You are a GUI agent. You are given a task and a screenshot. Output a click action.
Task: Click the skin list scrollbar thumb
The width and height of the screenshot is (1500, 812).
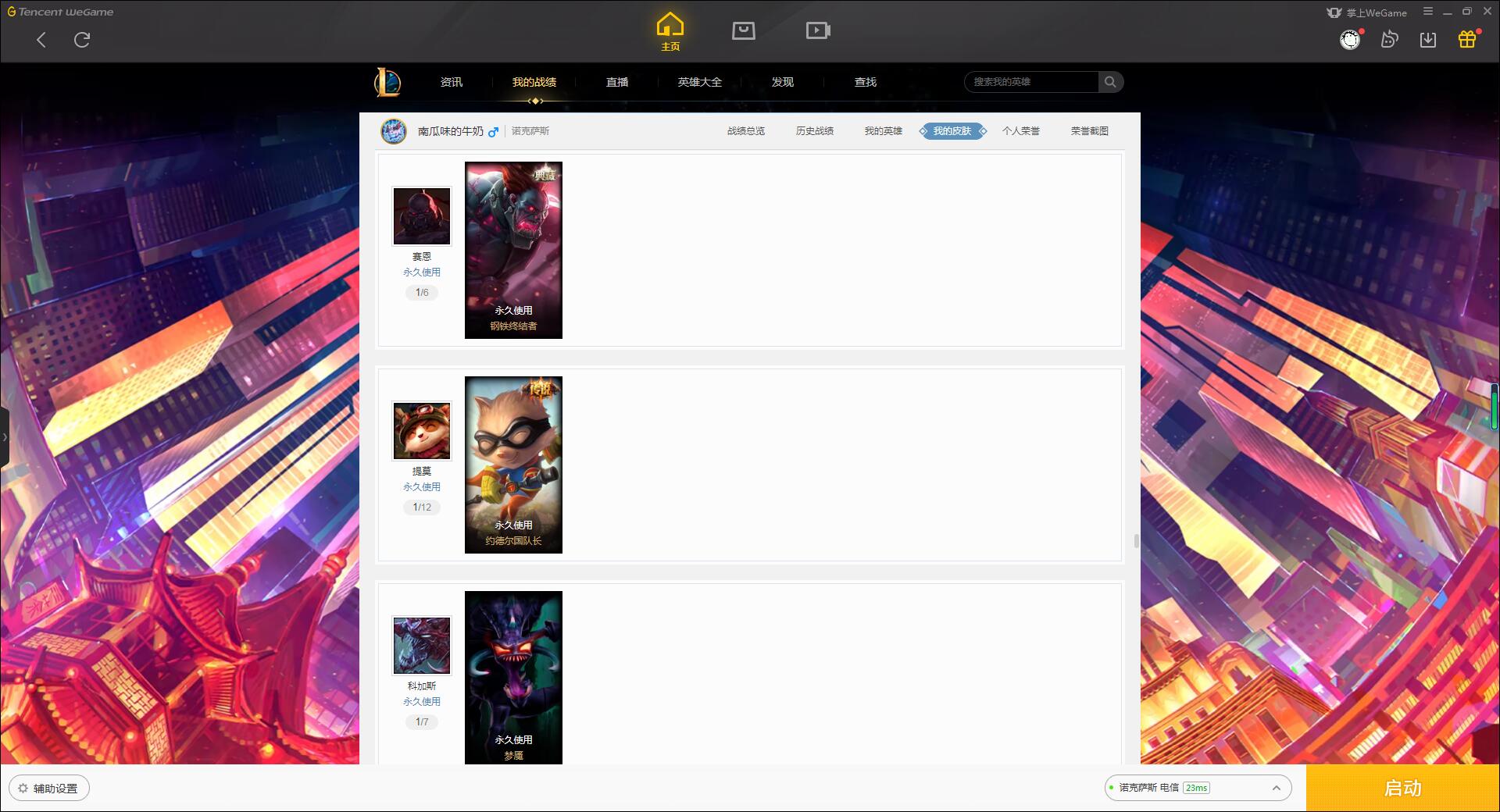tap(1136, 541)
